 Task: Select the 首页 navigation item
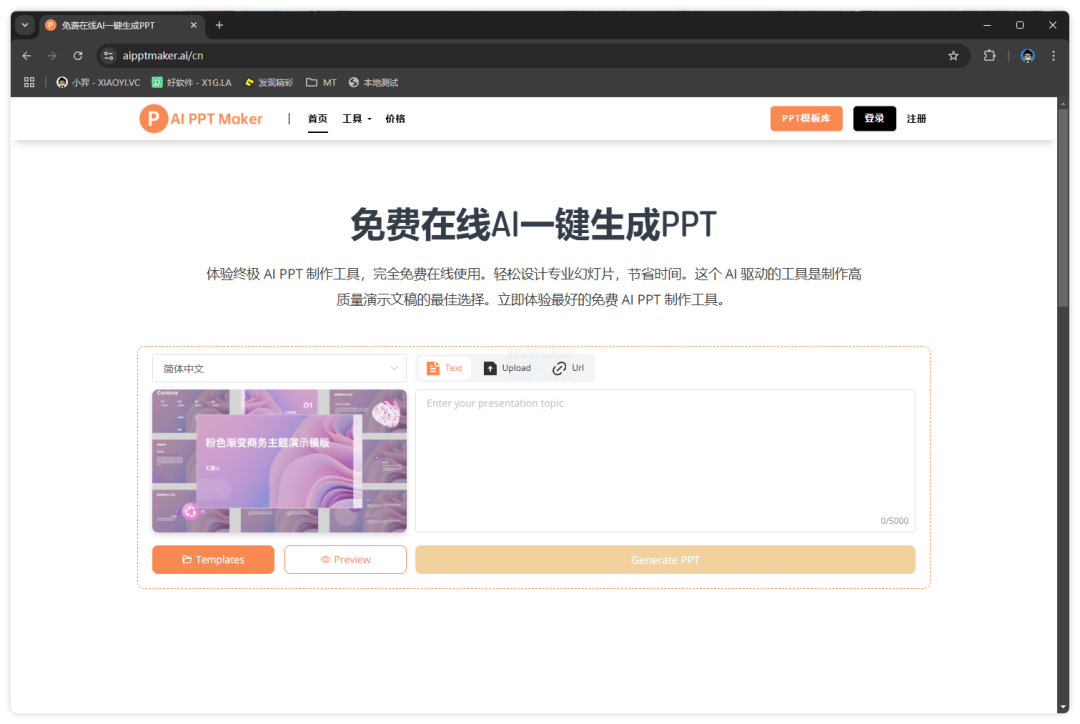pyautogui.click(x=318, y=118)
